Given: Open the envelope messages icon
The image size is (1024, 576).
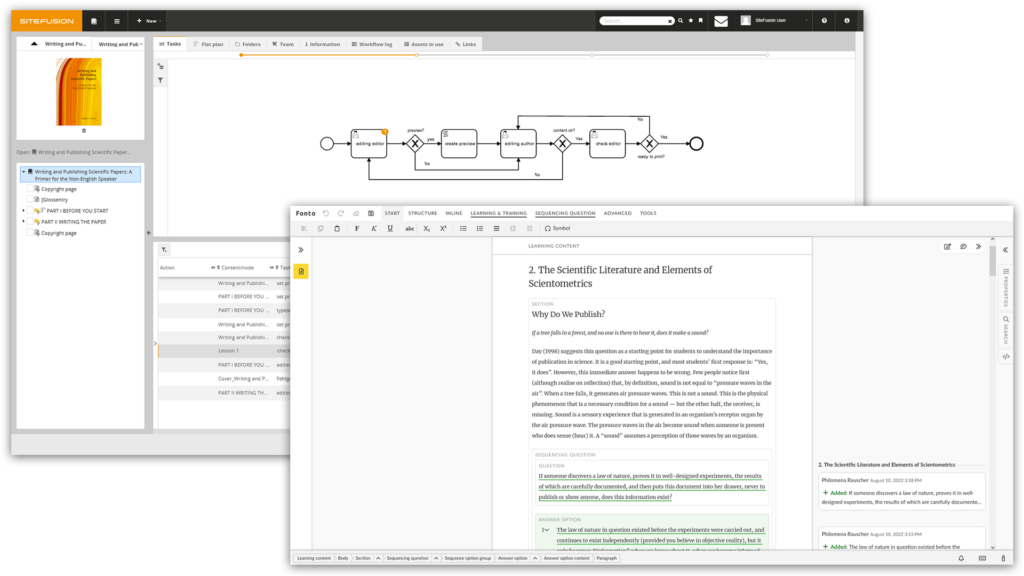Looking at the screenshot, I should (721, 21).
